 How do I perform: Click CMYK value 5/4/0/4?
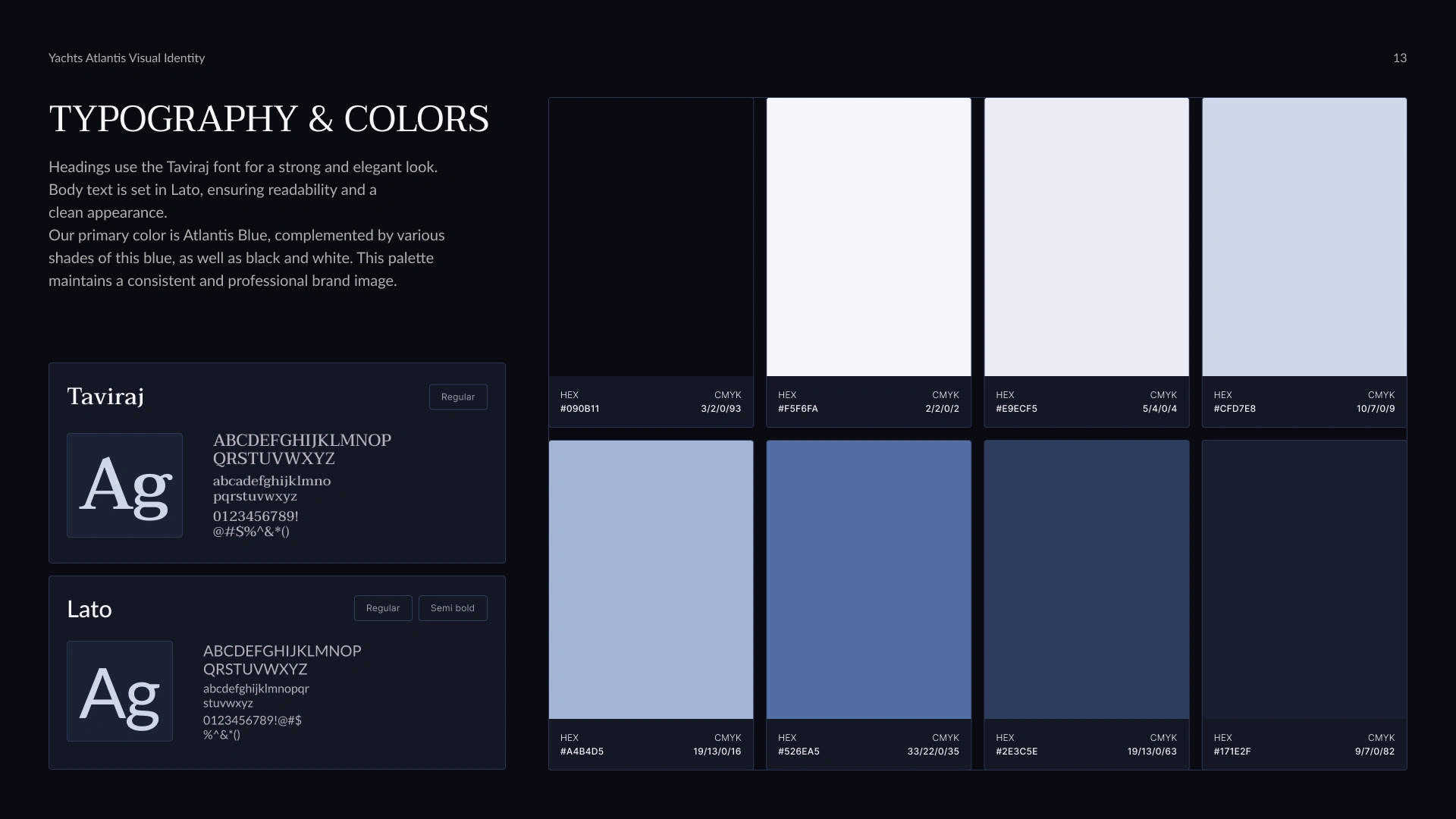click(x=1159, y=409)
